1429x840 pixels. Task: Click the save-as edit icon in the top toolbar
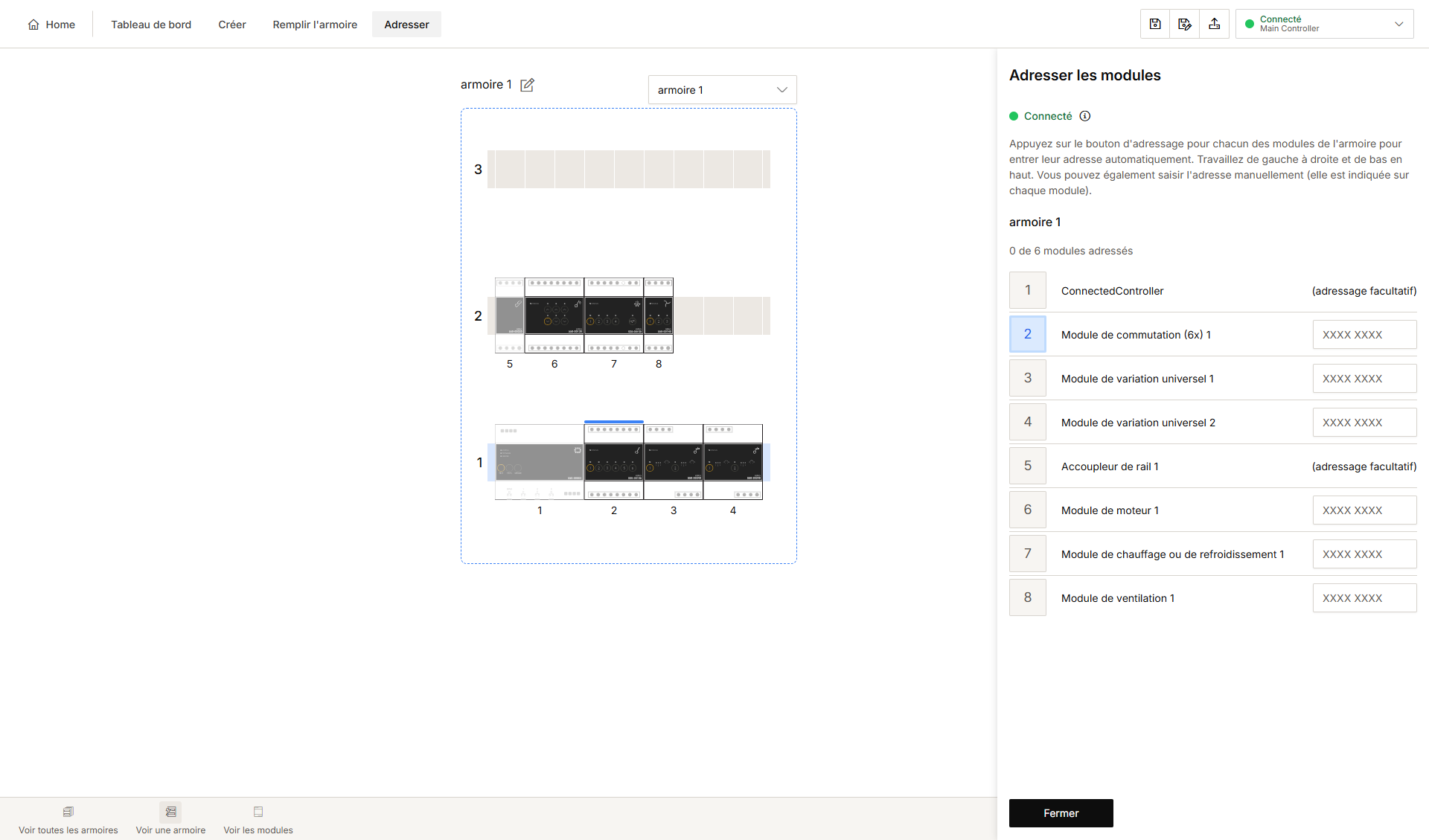pyautogui.click(x=1185, y=24)
